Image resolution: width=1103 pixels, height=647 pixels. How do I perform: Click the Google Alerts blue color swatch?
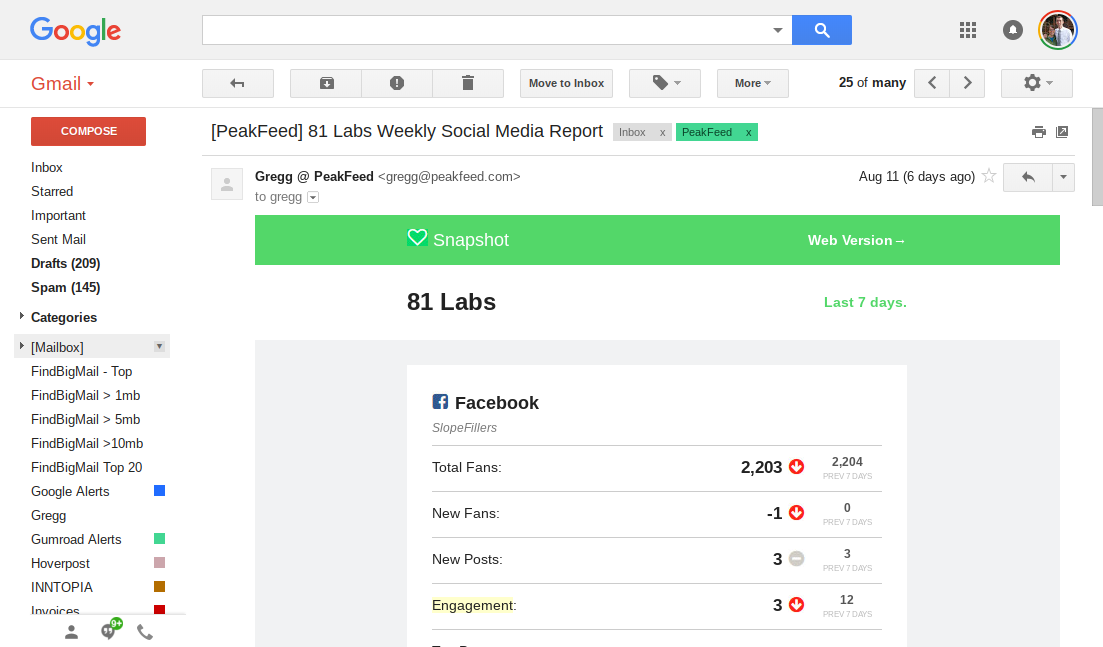(160, 491)
